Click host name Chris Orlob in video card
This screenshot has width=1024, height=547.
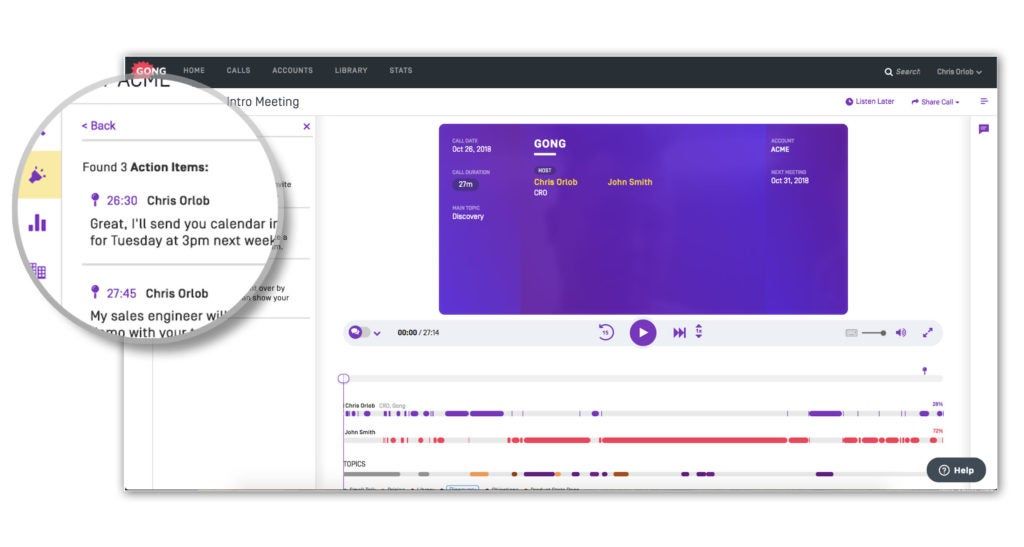click(556, 182)
